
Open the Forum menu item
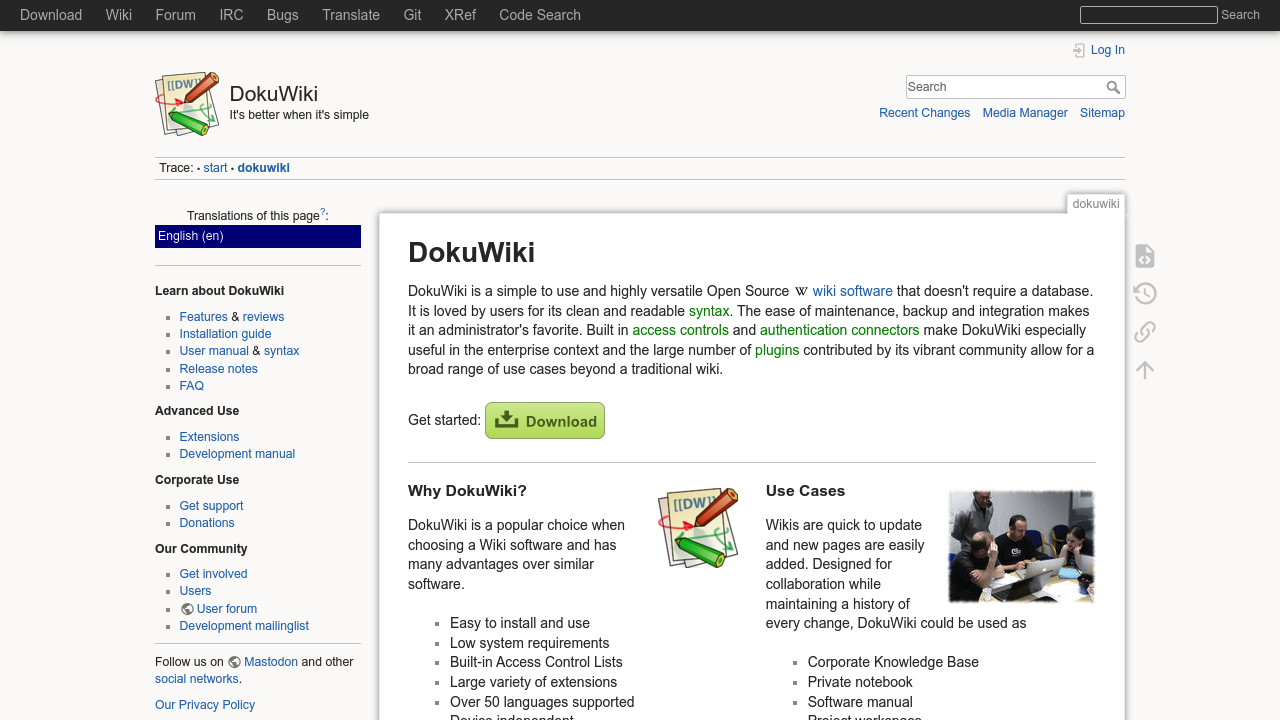[175, 15]
